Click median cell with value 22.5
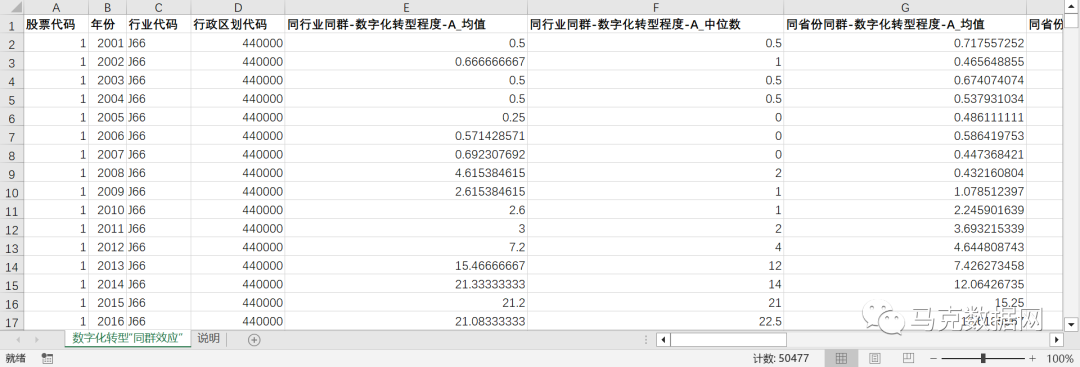Viewport: 1080px width, 367px height. click(655, 321)
